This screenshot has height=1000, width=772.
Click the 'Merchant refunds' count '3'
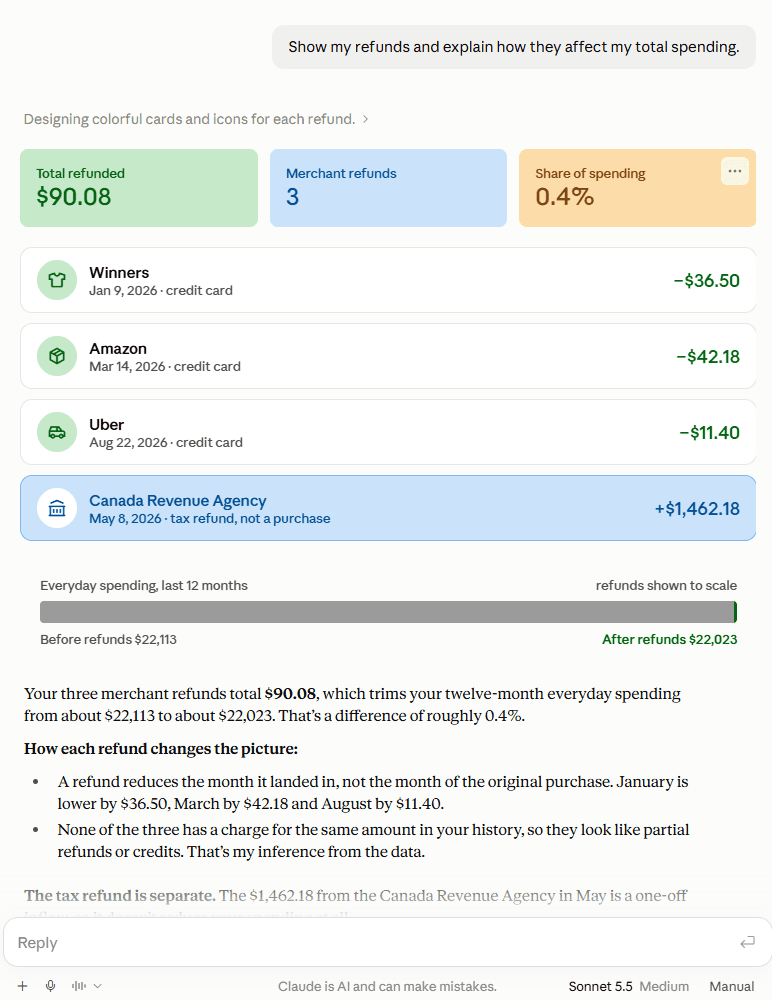292,197
